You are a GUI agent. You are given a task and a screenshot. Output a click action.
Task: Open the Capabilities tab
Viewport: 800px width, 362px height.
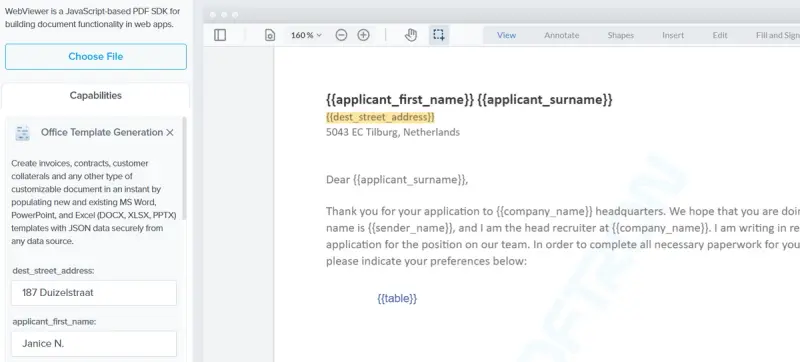[x=96, y=95]
